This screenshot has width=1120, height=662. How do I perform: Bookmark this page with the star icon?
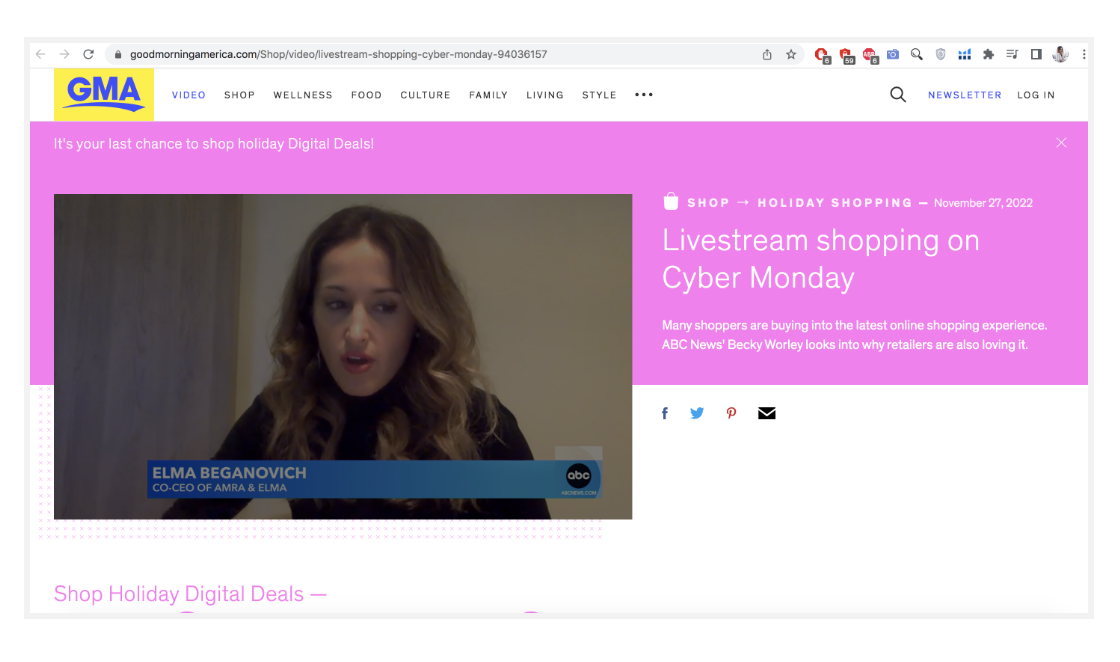coord(791,54)
